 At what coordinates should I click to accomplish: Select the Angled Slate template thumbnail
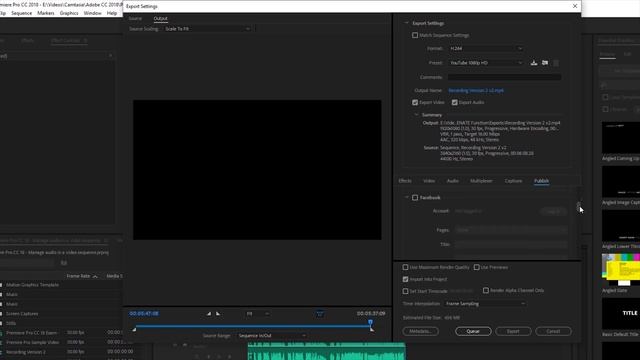(621, 270)
